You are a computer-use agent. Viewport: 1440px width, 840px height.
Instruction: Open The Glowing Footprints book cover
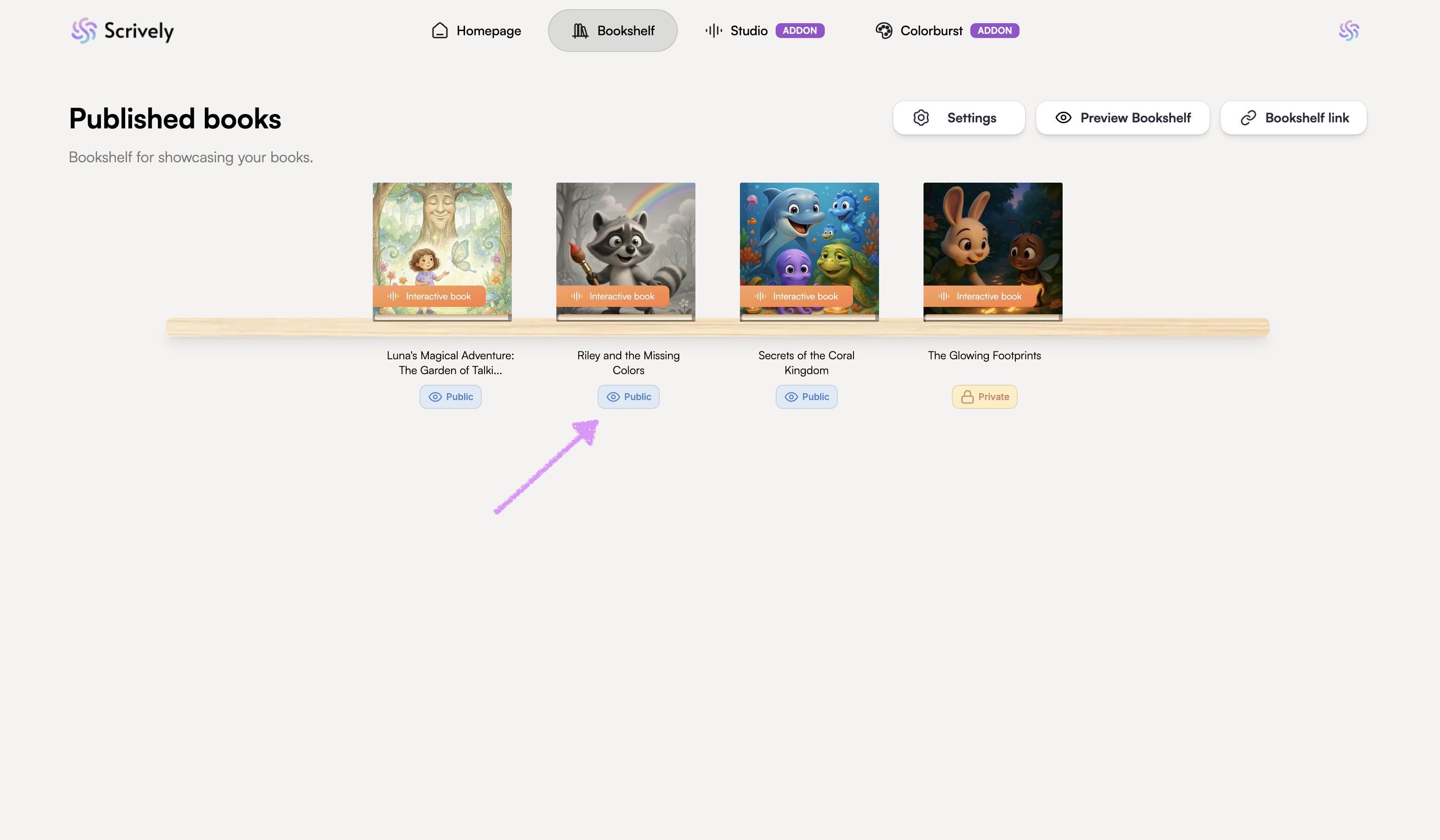pos(993,240)
